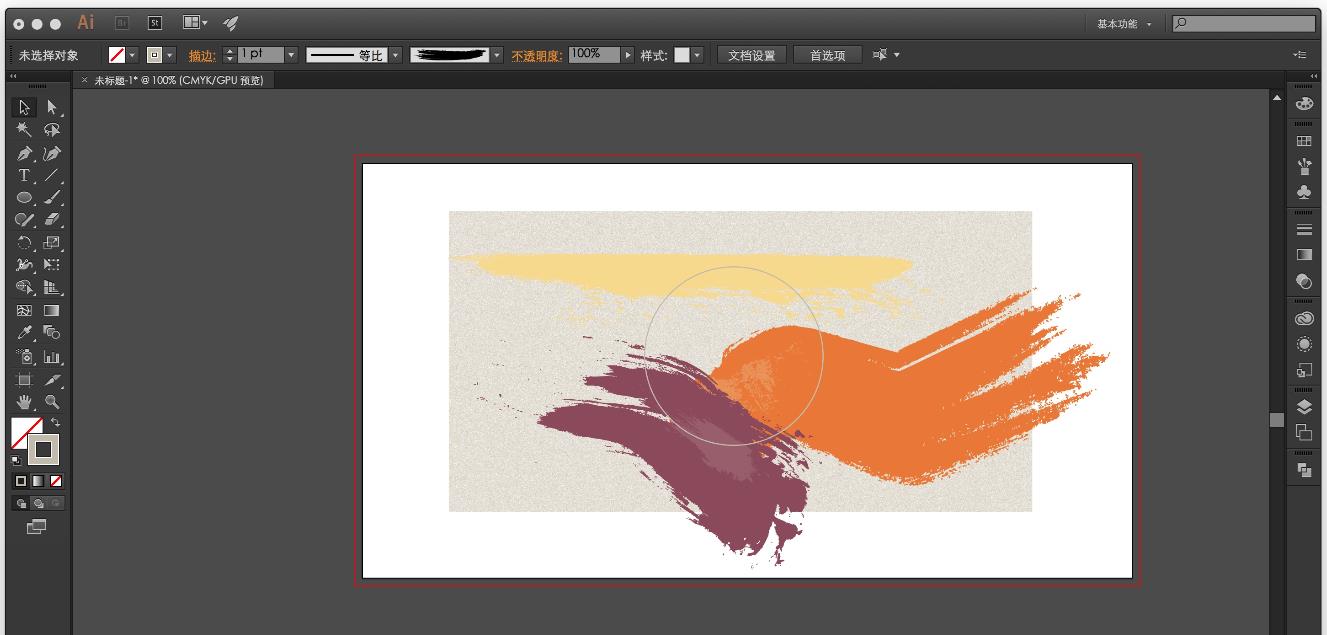
Task: Select the Pen tool
Action: pyautogui.click(x=24, y=152)
